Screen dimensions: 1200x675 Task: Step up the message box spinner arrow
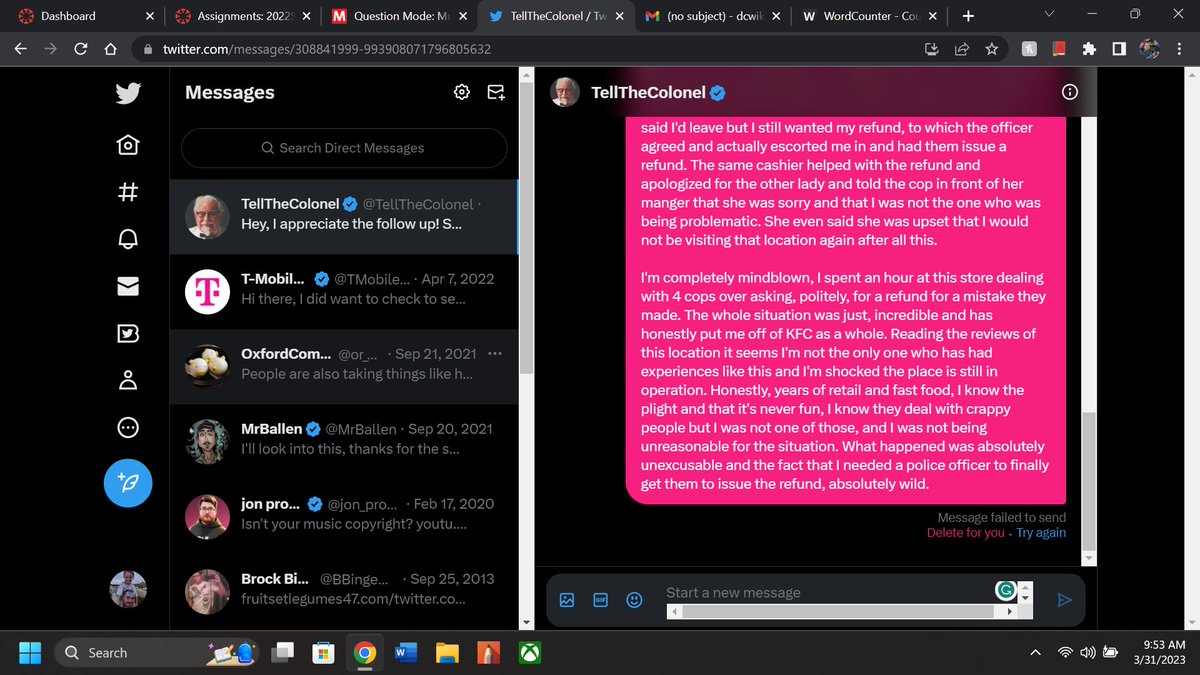(x=1025, y=587)
